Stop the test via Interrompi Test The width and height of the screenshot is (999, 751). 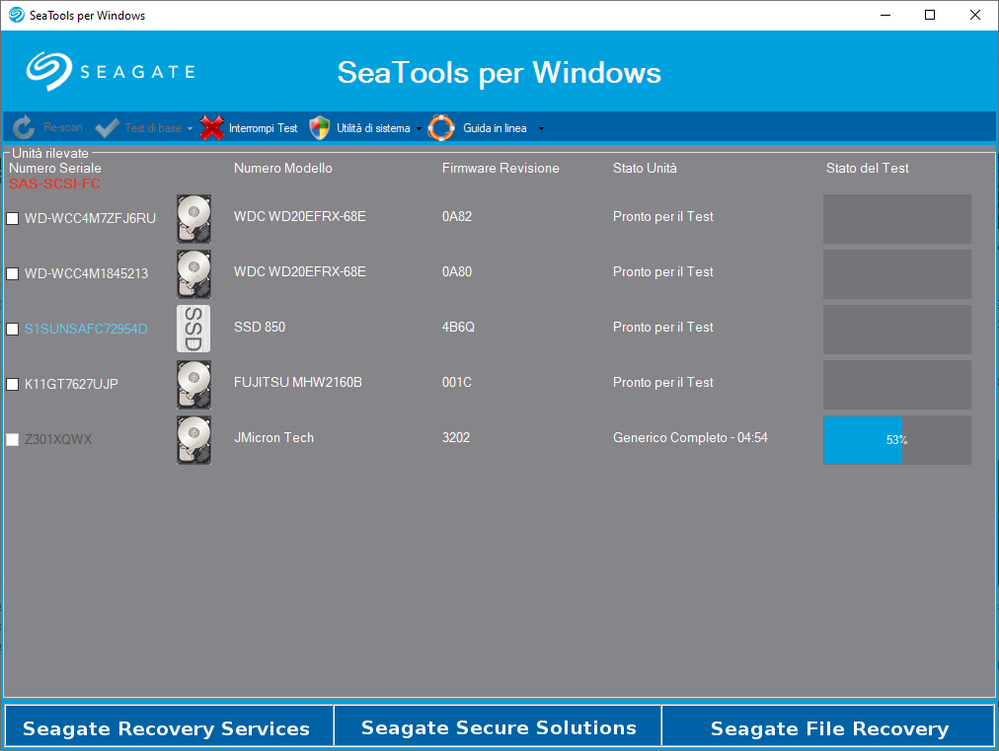(248, 127)
